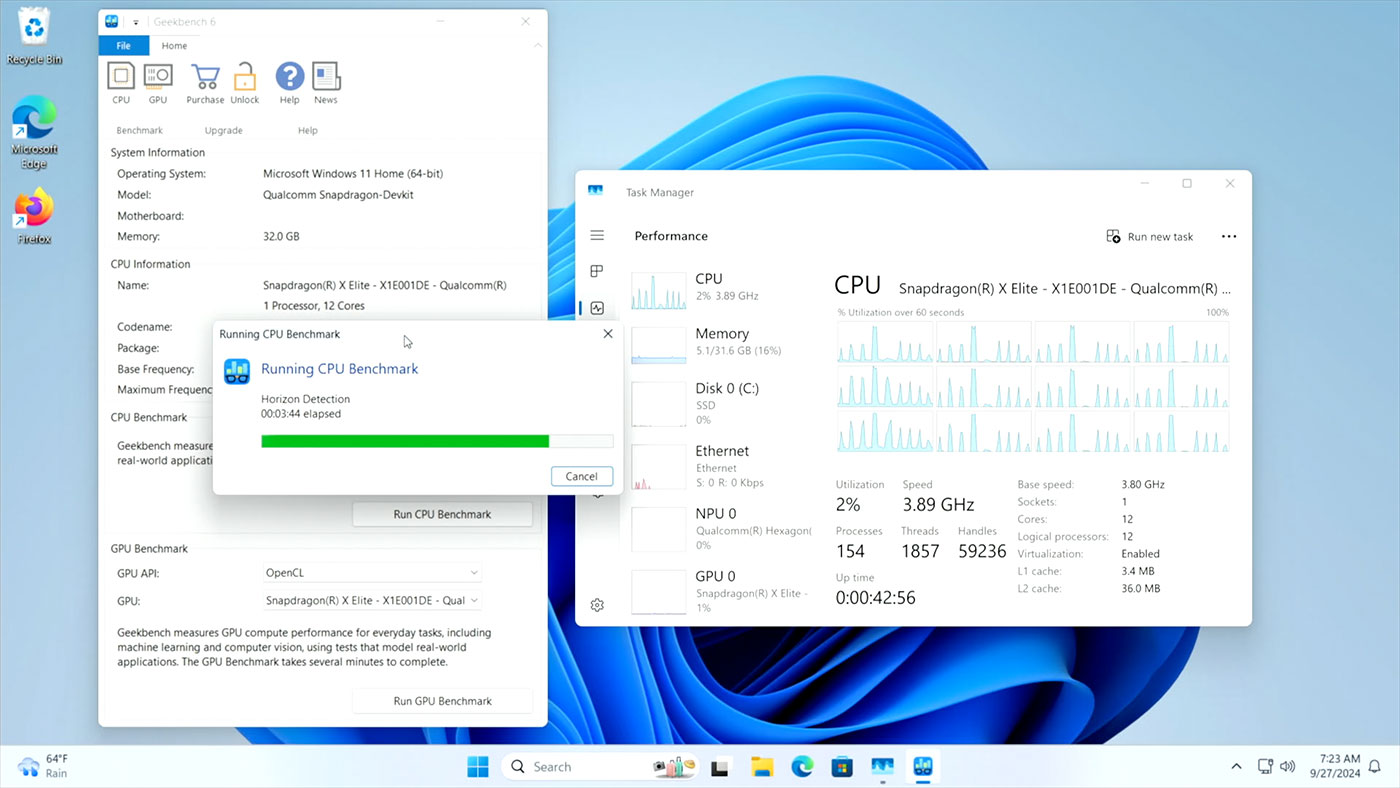Open the News icon in Geekbench

(x=326, y=82)
